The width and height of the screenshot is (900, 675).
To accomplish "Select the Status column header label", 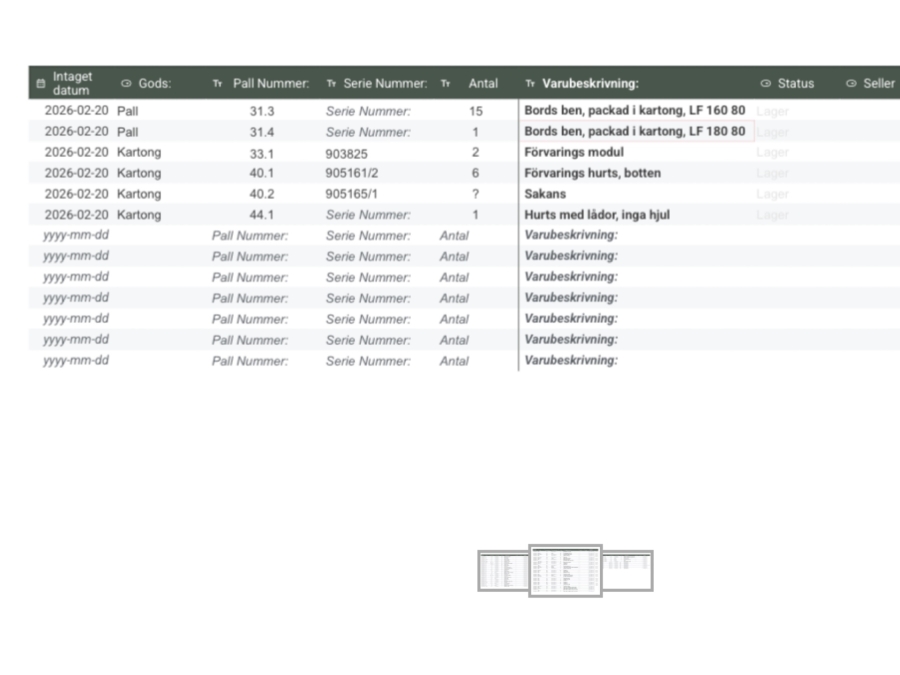I will point(796,84).
